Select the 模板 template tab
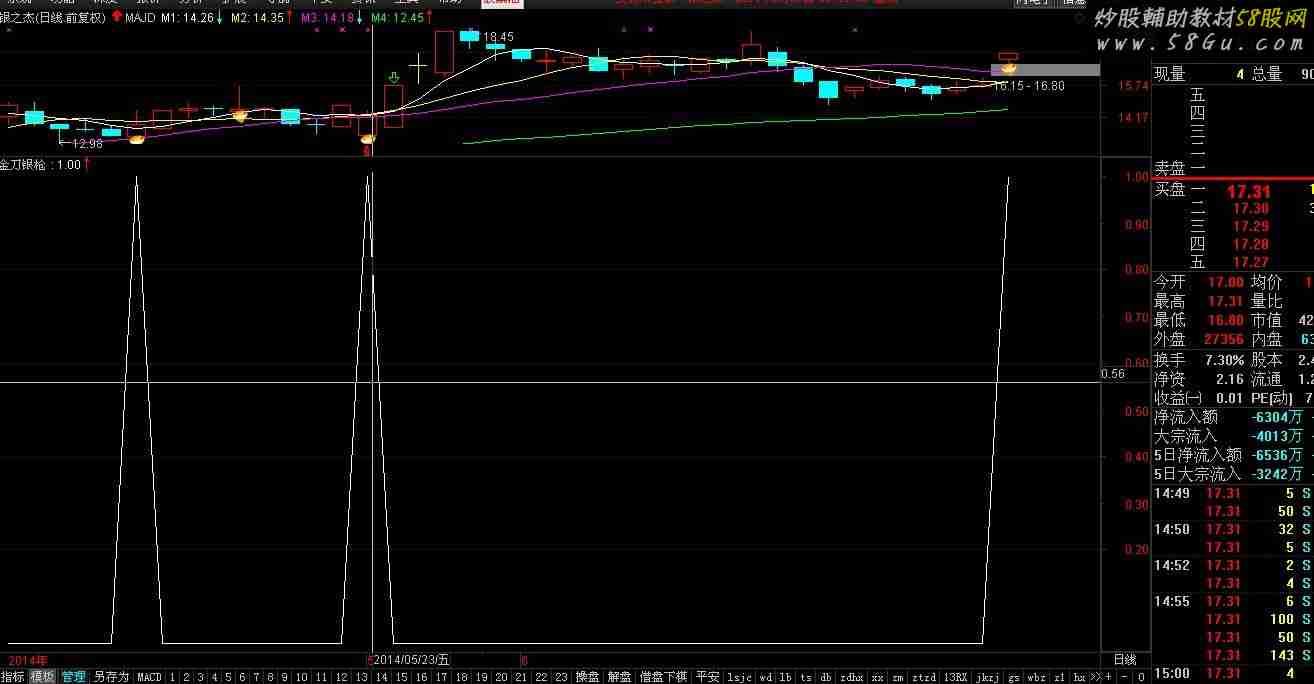The height and width of the screenshot is (684, 1314). pyautogui.click(x=42, y=677)
